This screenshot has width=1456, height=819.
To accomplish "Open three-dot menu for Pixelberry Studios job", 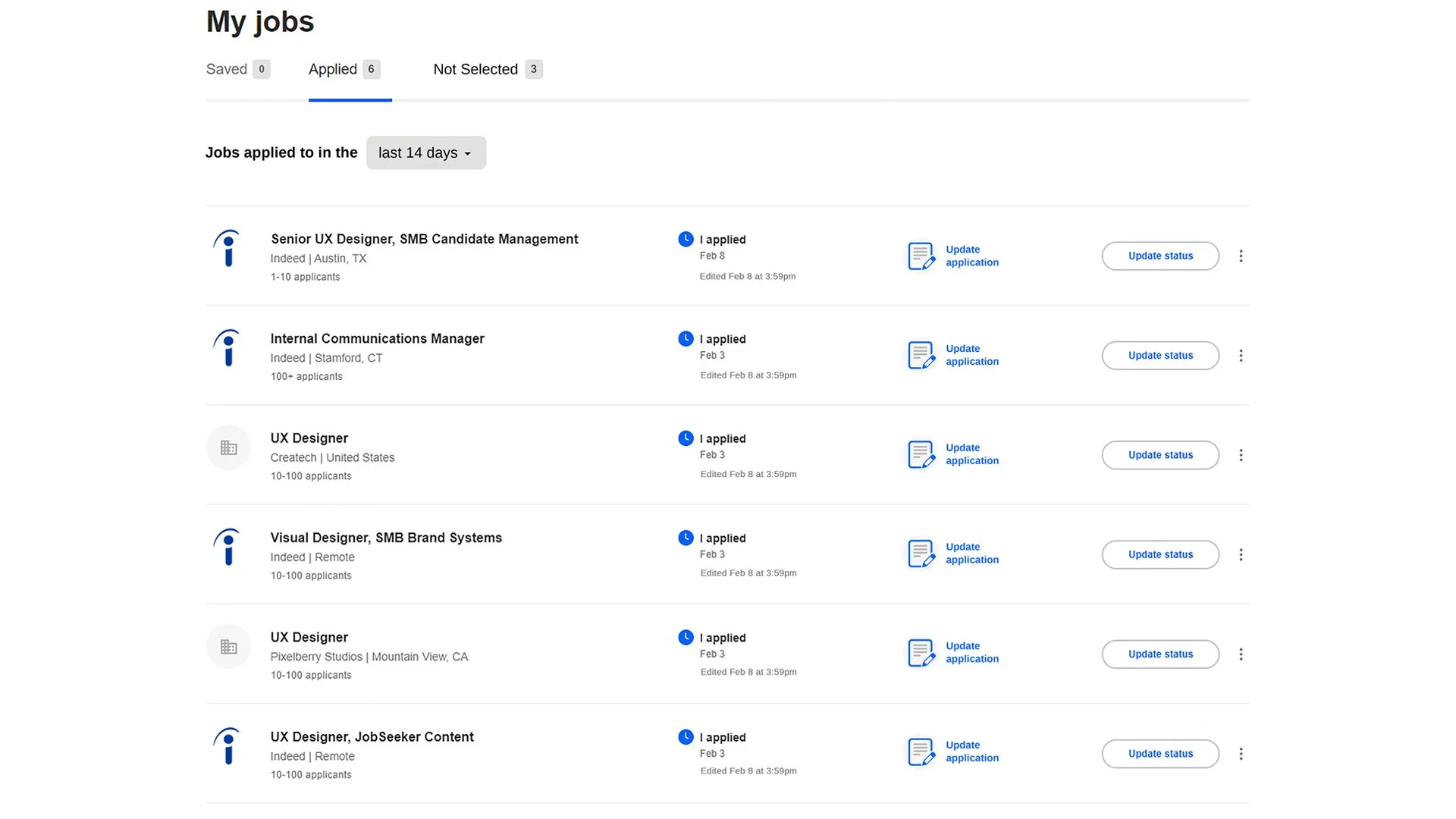I will pyautogui.click(x=1241, y=654).
